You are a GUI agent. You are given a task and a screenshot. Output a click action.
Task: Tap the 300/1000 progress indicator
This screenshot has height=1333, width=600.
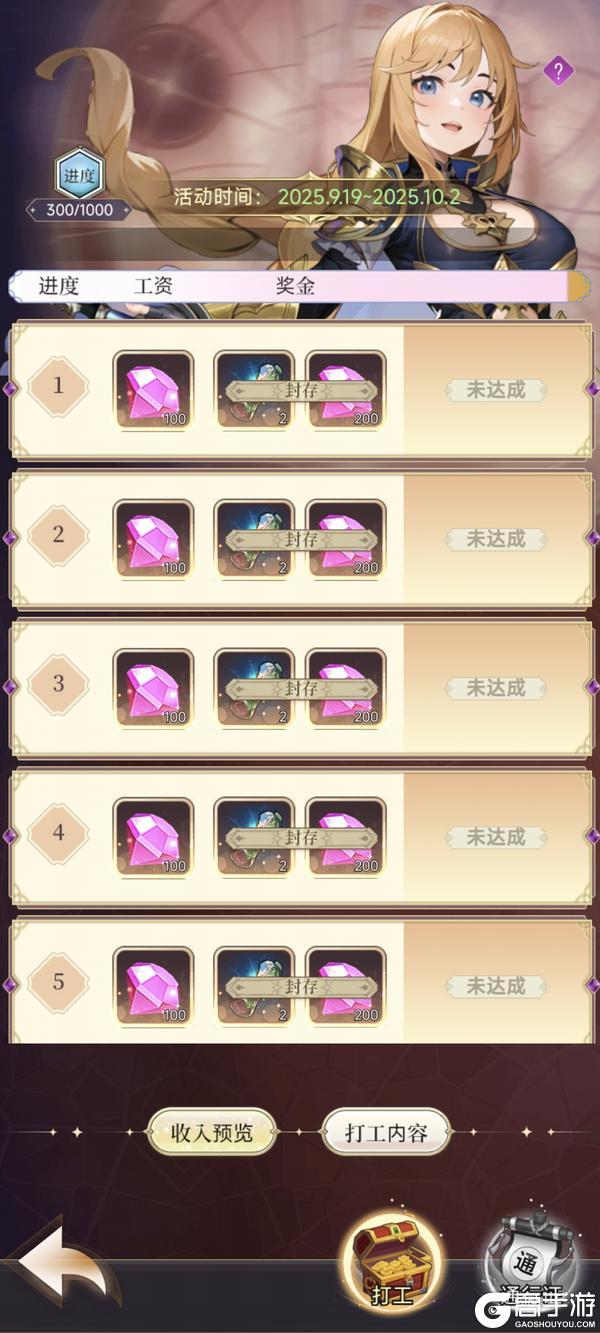click(79, 211)
